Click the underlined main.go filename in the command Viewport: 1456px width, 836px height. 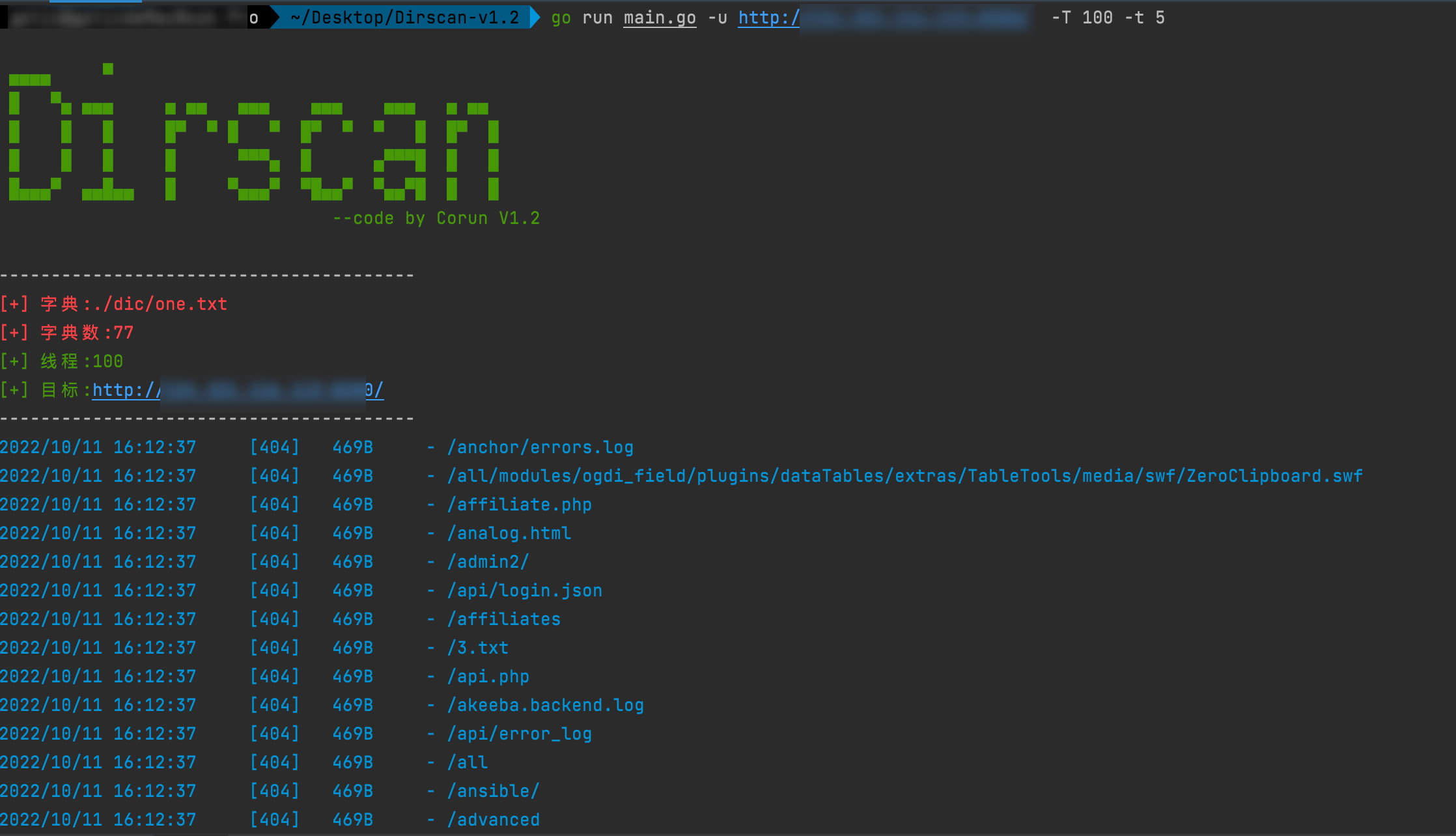point(659,18)
